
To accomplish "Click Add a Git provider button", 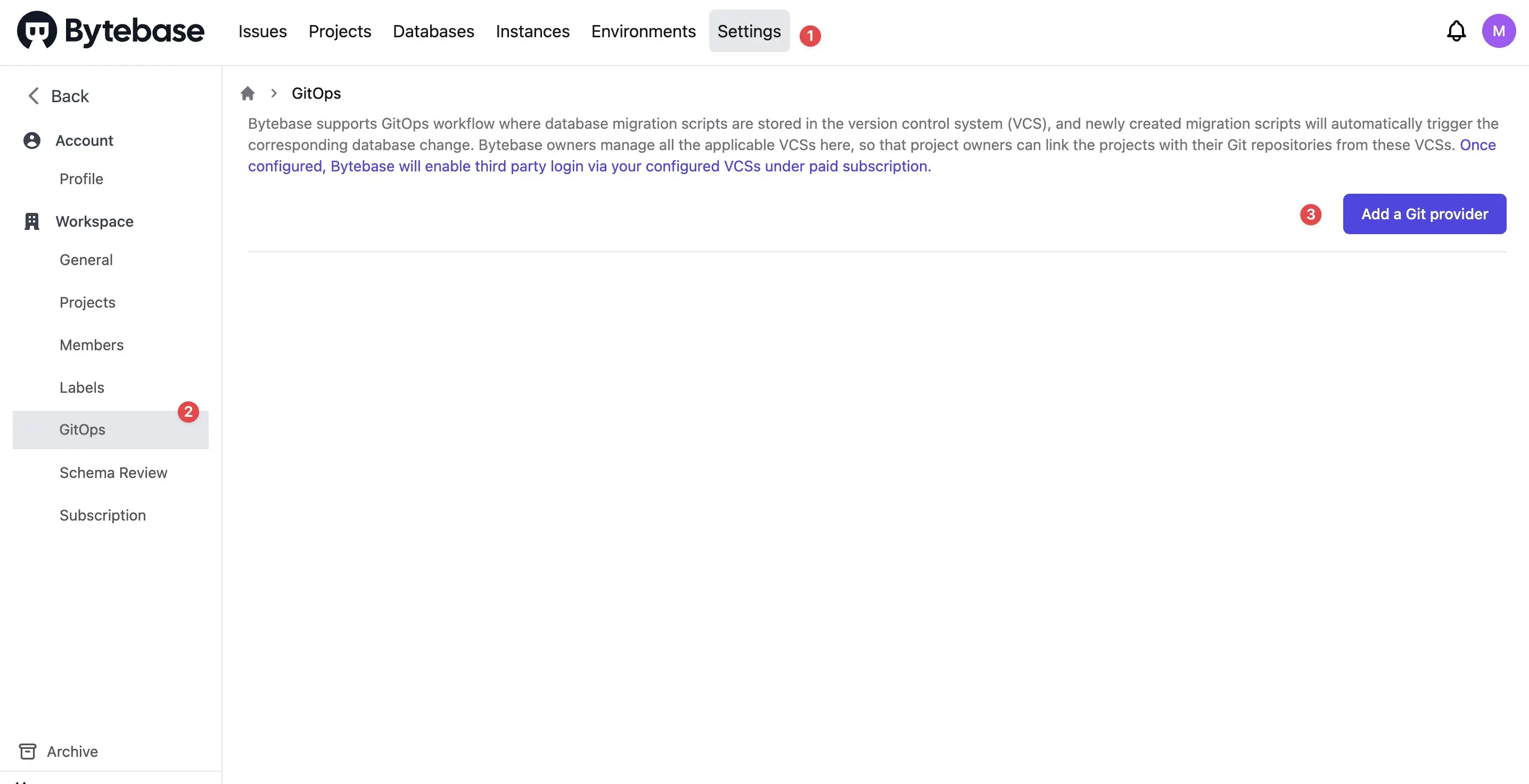I will [x=1425, y=213].
